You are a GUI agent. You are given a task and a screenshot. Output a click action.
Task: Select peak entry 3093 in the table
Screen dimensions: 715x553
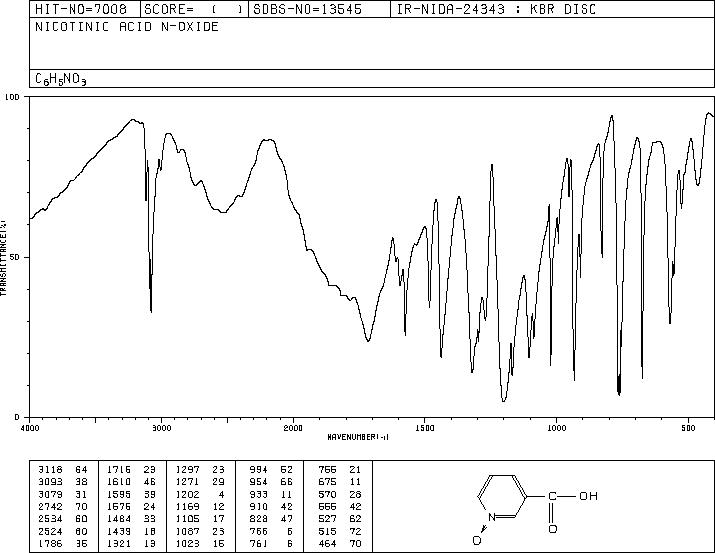coord(51,482)
